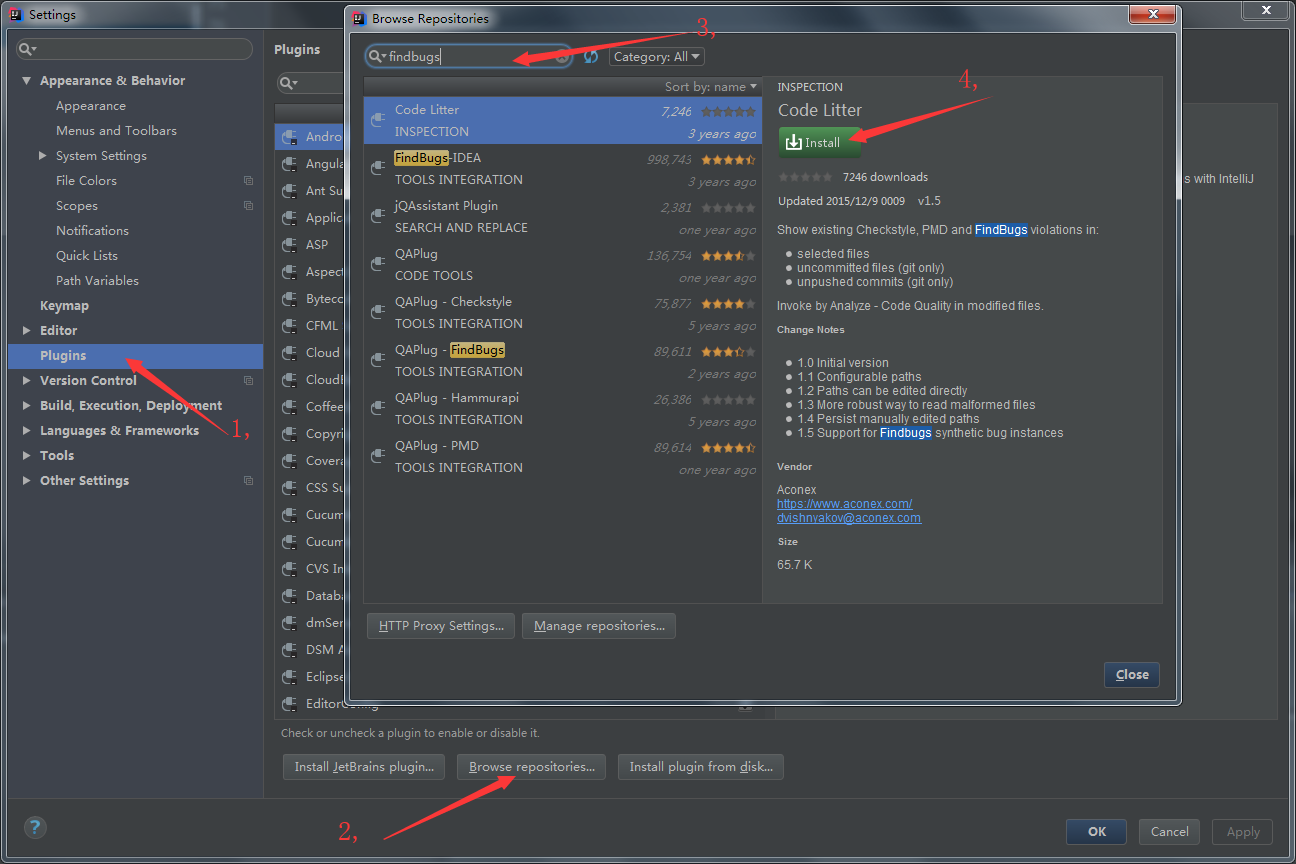Expand the Languages & Frameworks node
This screenshot has height=864, width=1296.
27,431
